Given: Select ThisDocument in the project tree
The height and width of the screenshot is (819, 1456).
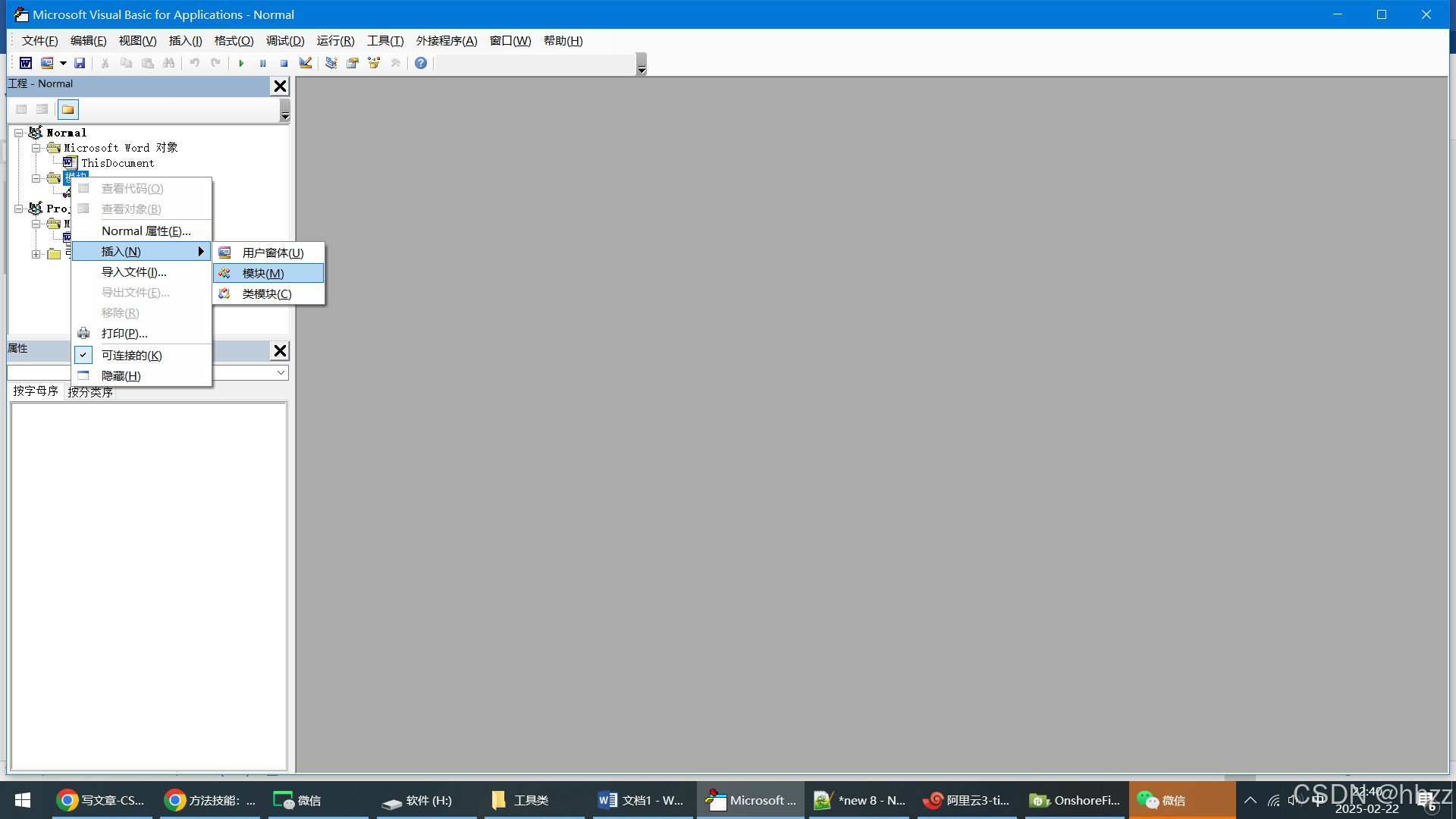Looking at the screenshot, I should click(117, 163).
